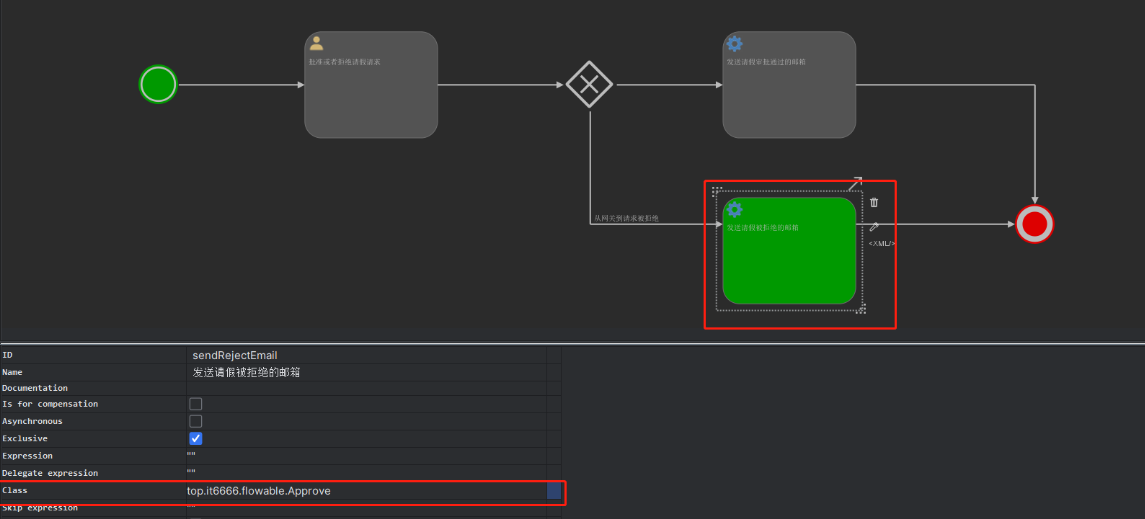Click the exclusive gateway diamond

[x=589, y=84]
